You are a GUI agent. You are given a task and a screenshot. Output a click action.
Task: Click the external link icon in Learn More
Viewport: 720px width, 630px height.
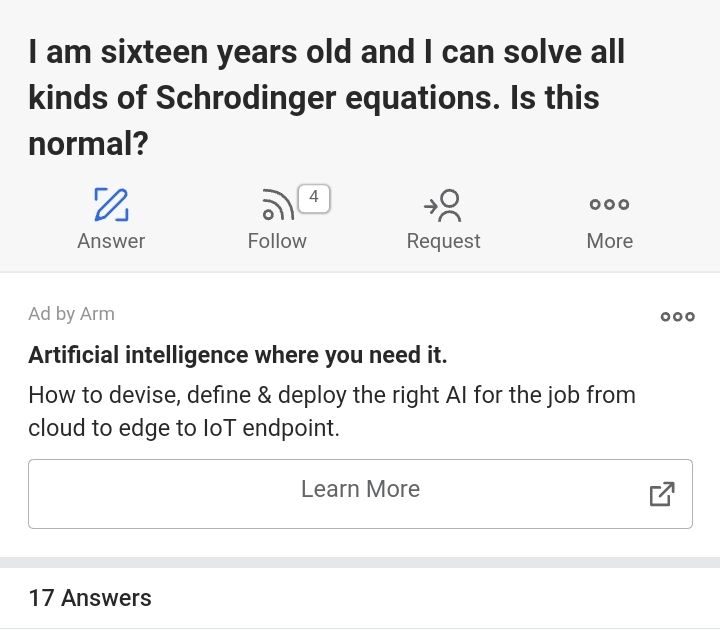click(x=661, y=494)
